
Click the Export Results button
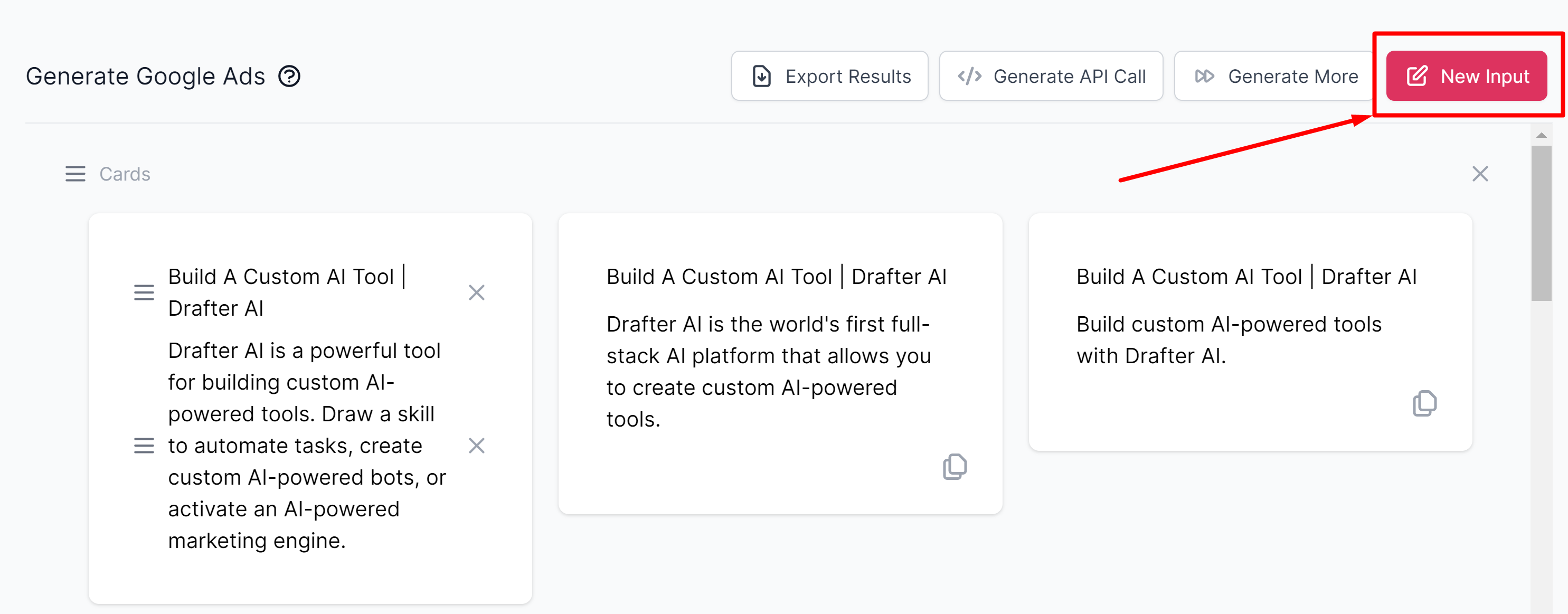pos(829,76)
